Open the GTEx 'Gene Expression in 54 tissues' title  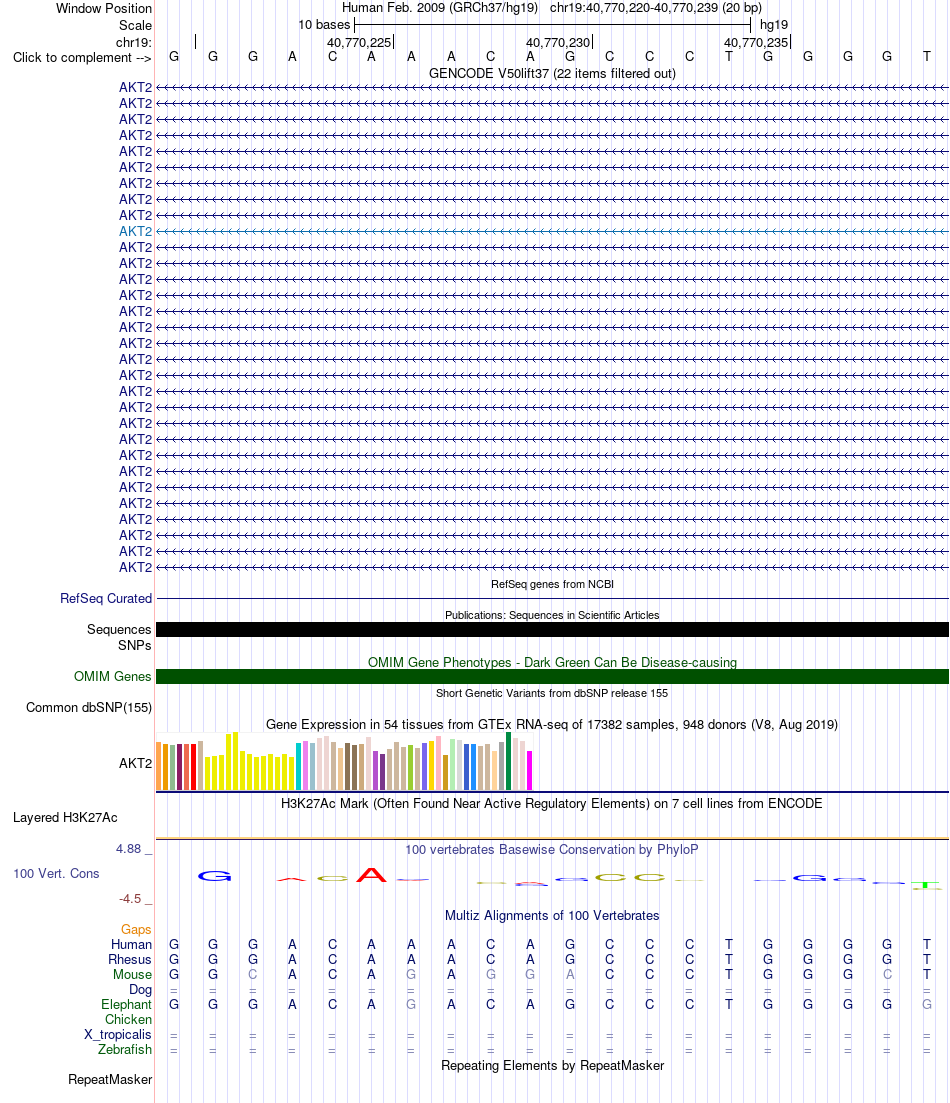[x=552, y=725]
